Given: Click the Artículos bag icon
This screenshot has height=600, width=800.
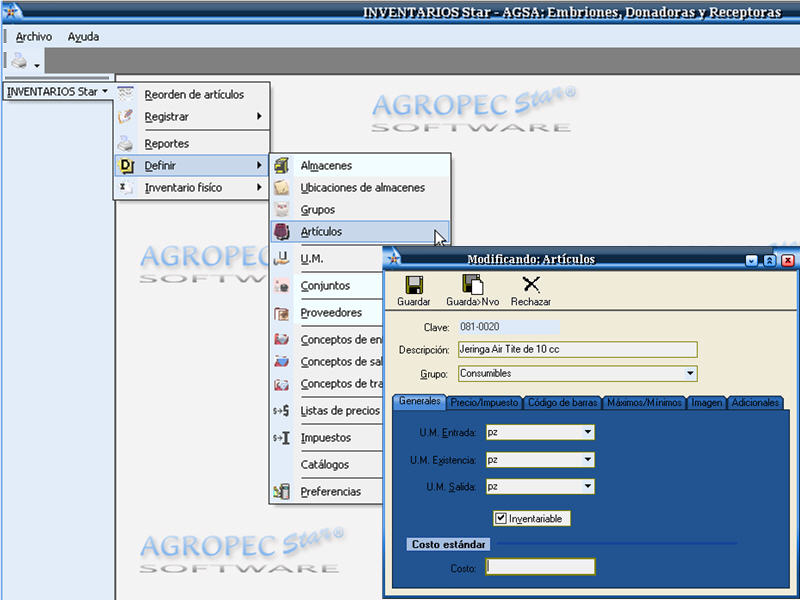Looking at the screenshot, I should point(282,231).
